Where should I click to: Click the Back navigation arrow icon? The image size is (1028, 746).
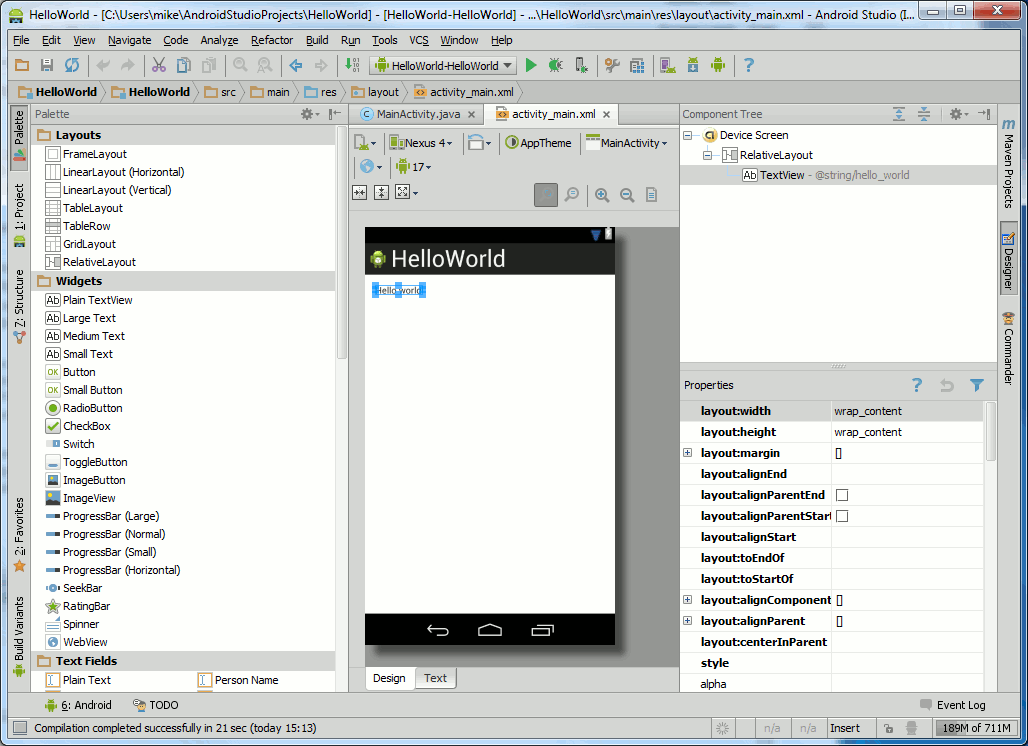click(x=296, y=65)
